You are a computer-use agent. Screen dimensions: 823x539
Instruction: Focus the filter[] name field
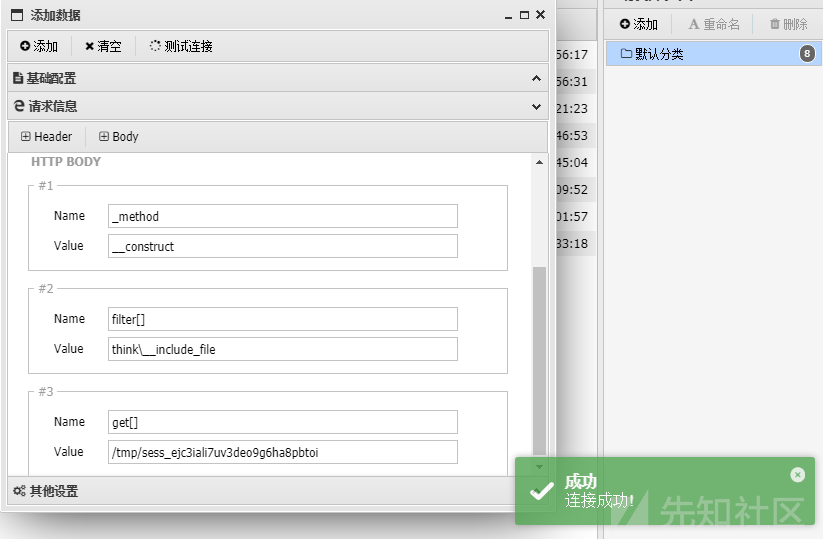(282, 319)
